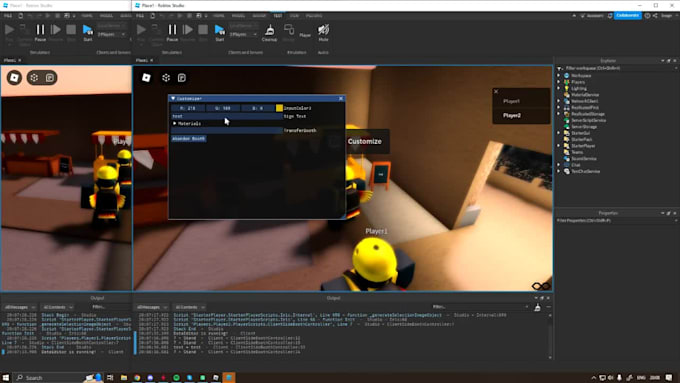Screen dimensions: 680x383
Task: Click the TransferBooth input field
Action: [226, 130]
